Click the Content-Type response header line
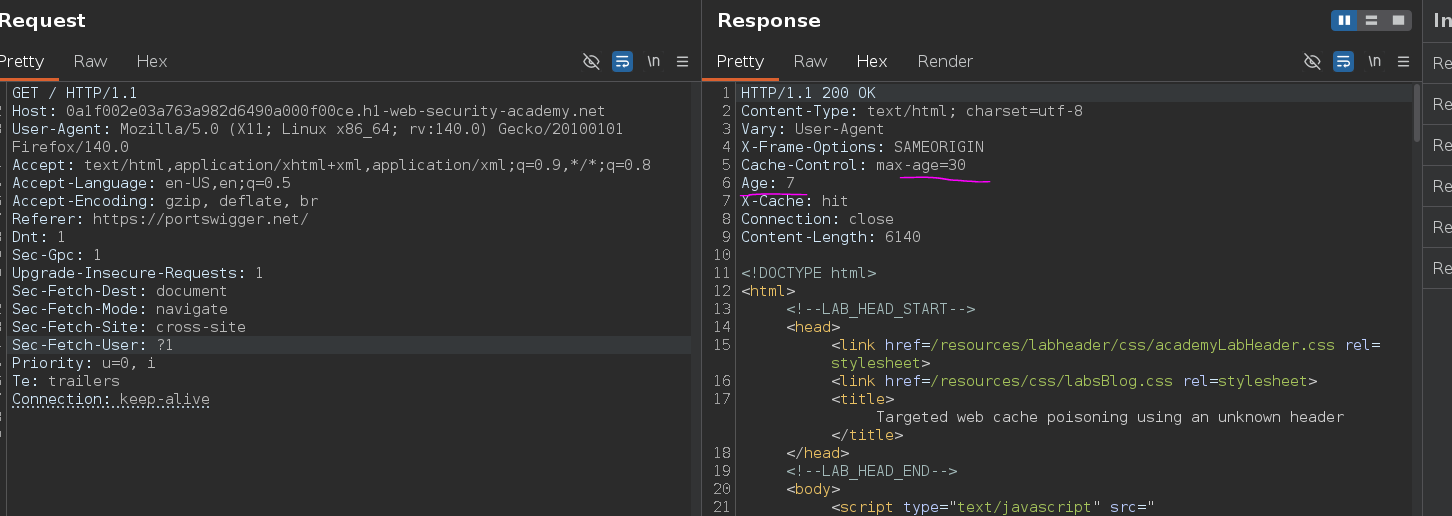Screen dimensions: 1452x516 coord(912,111)
